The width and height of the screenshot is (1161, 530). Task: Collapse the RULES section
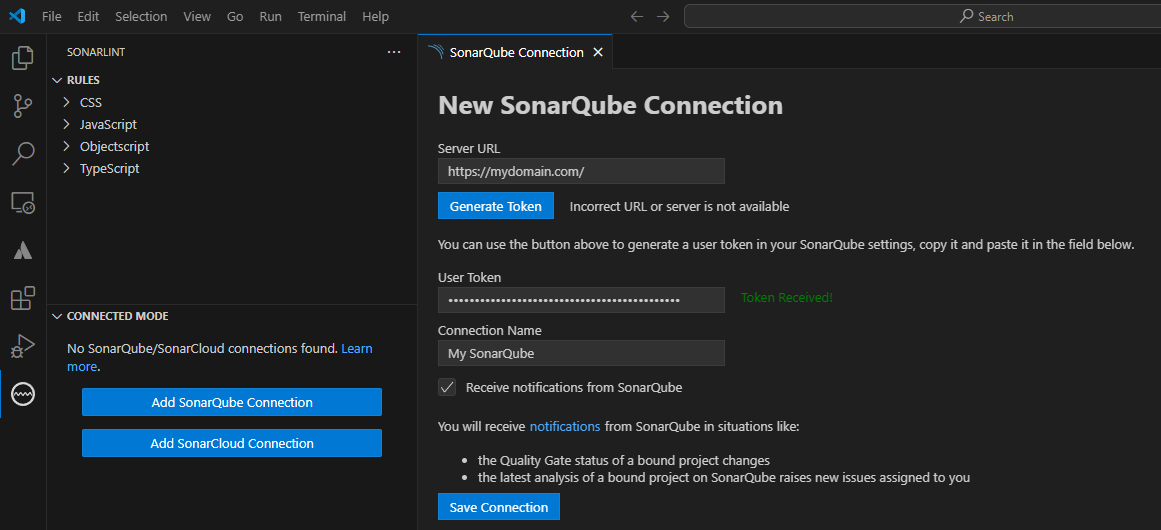[57, 80]
